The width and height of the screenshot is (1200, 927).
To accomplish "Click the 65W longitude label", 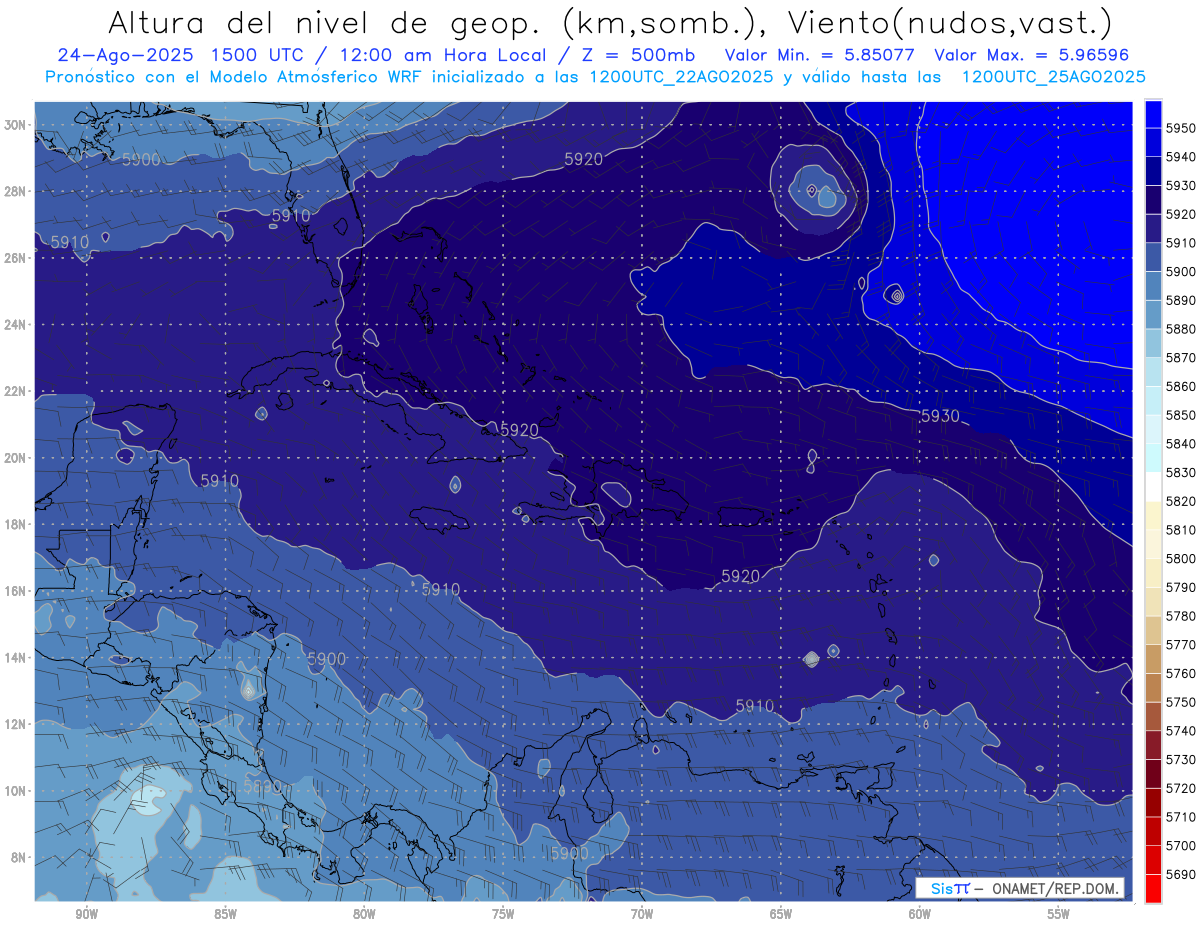I will (781, 914).
